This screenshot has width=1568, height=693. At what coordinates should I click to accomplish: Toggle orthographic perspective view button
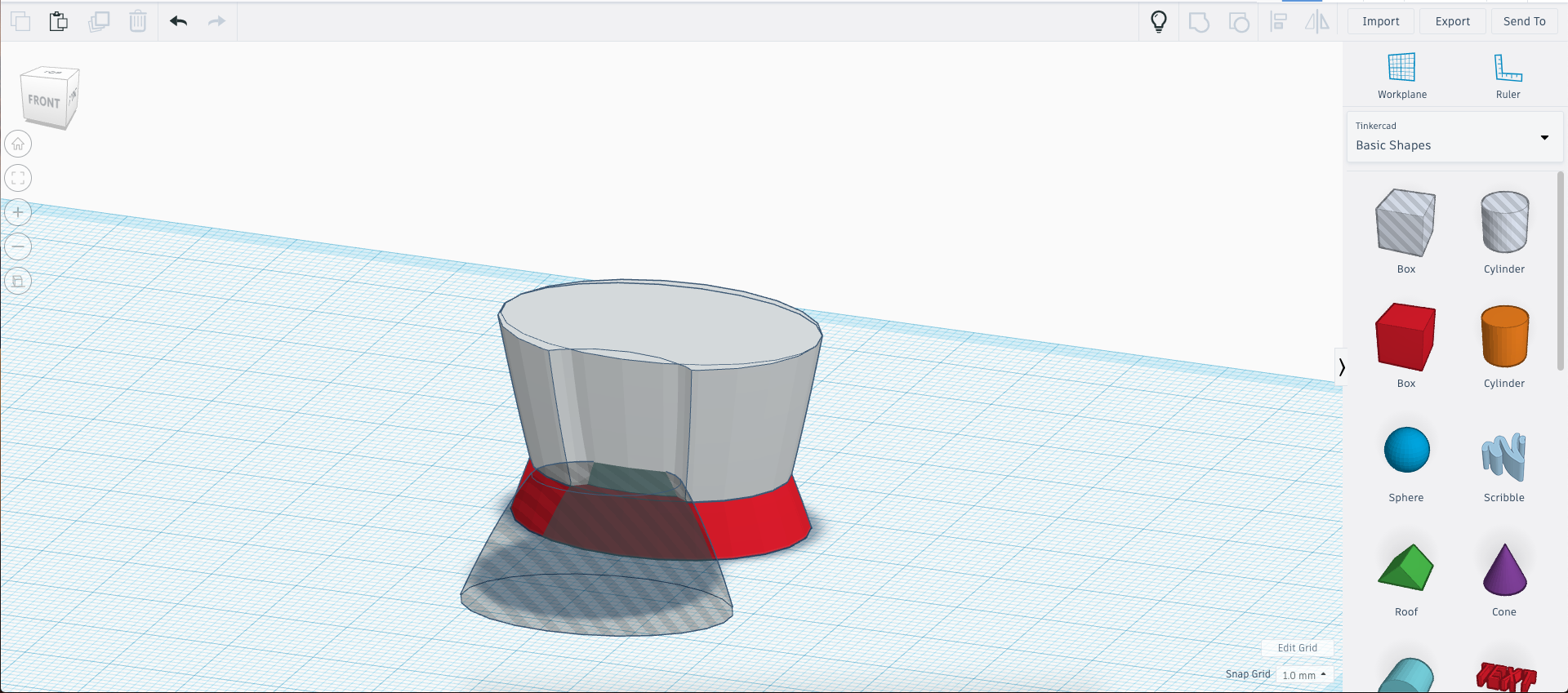pos(18,281)
